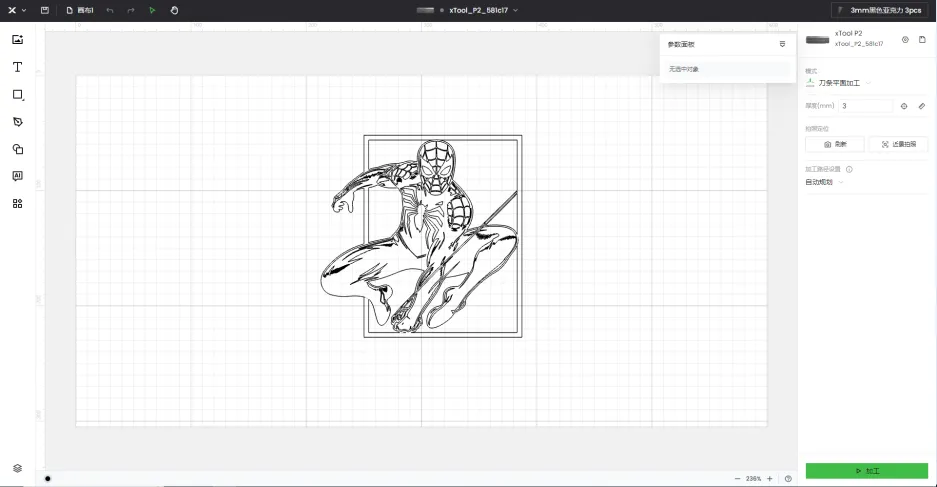Redo the last action
The image size is (937, 487).
point(131,10)
